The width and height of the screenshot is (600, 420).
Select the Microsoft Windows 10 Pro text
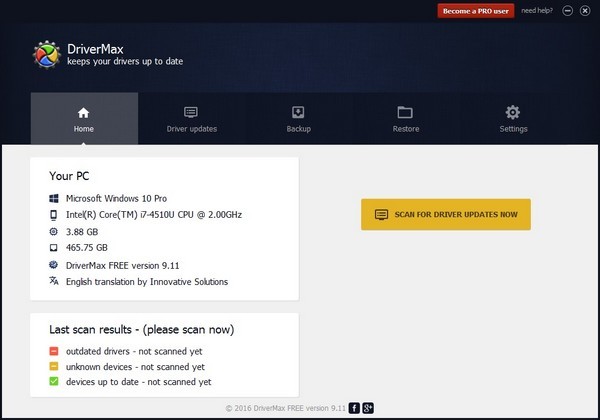(x=116, y=199)
